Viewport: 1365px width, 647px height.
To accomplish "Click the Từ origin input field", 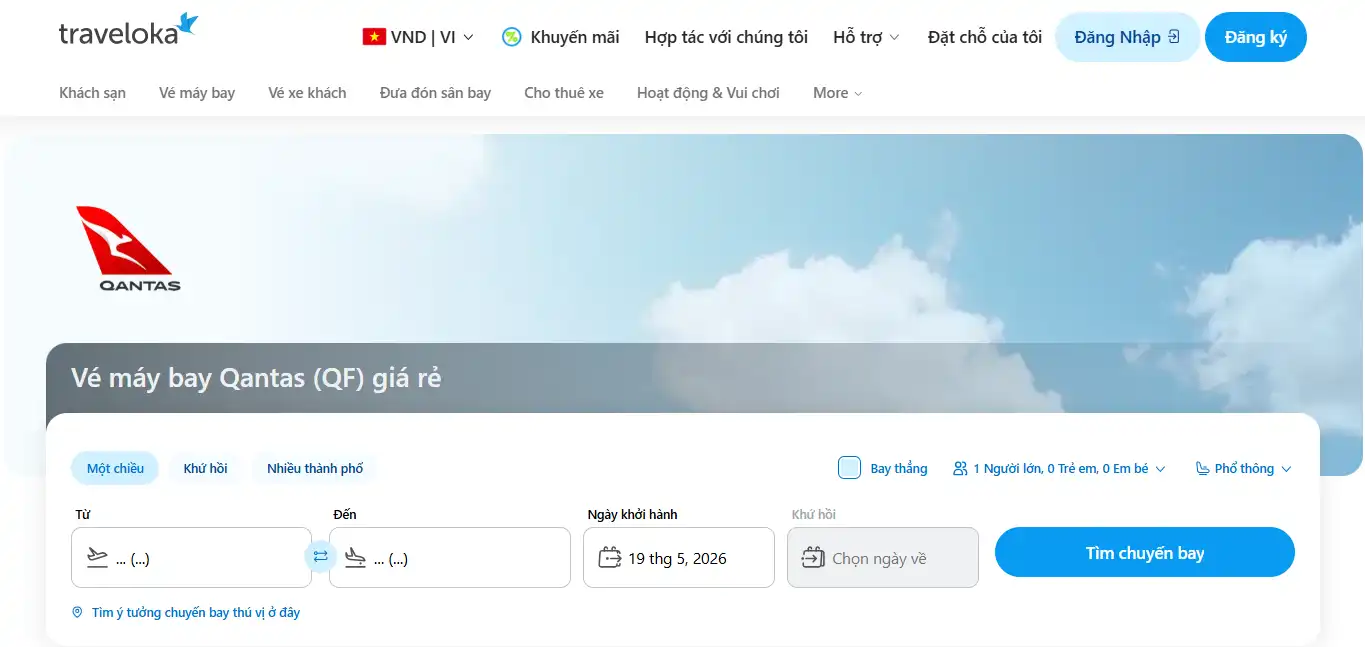I will click(191, 557).
